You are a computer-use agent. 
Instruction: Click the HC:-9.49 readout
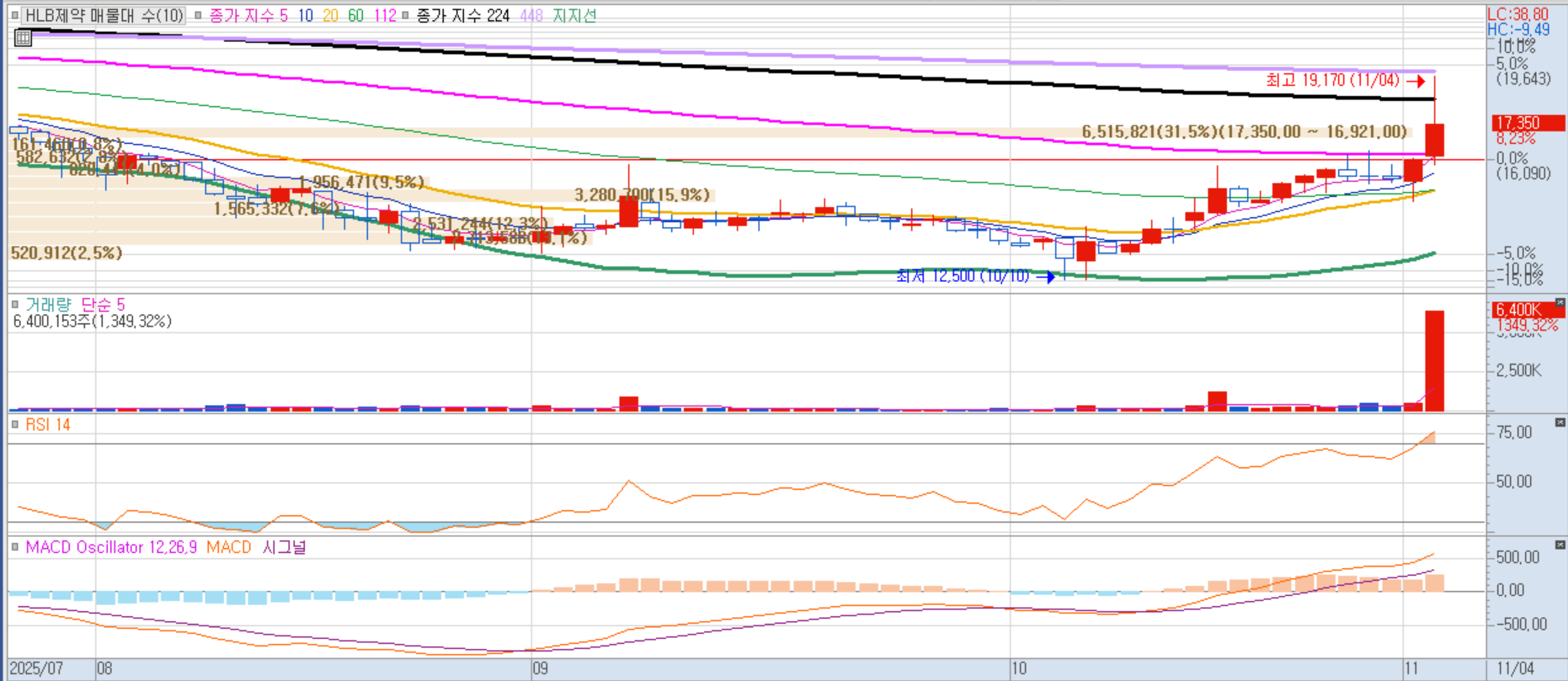click(x=1518, y=29)
